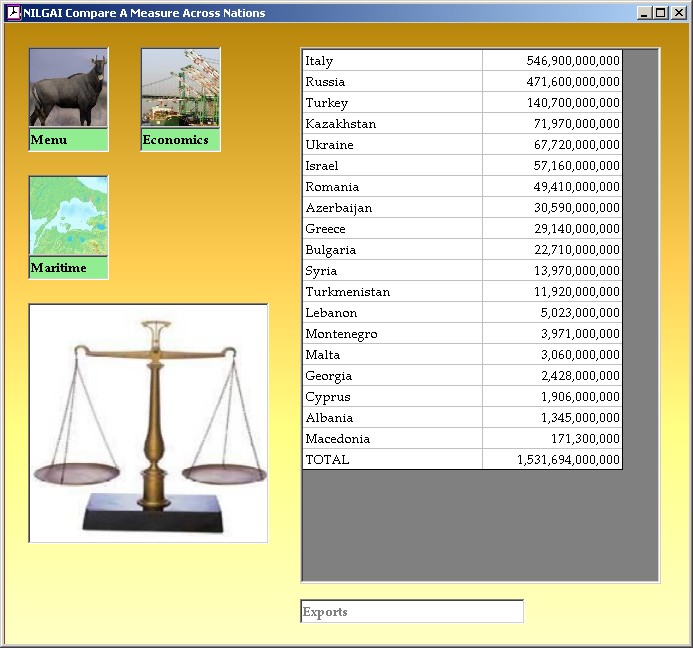Open the Maritime map icon
The image size is (693, 648).
pos(68,216)
